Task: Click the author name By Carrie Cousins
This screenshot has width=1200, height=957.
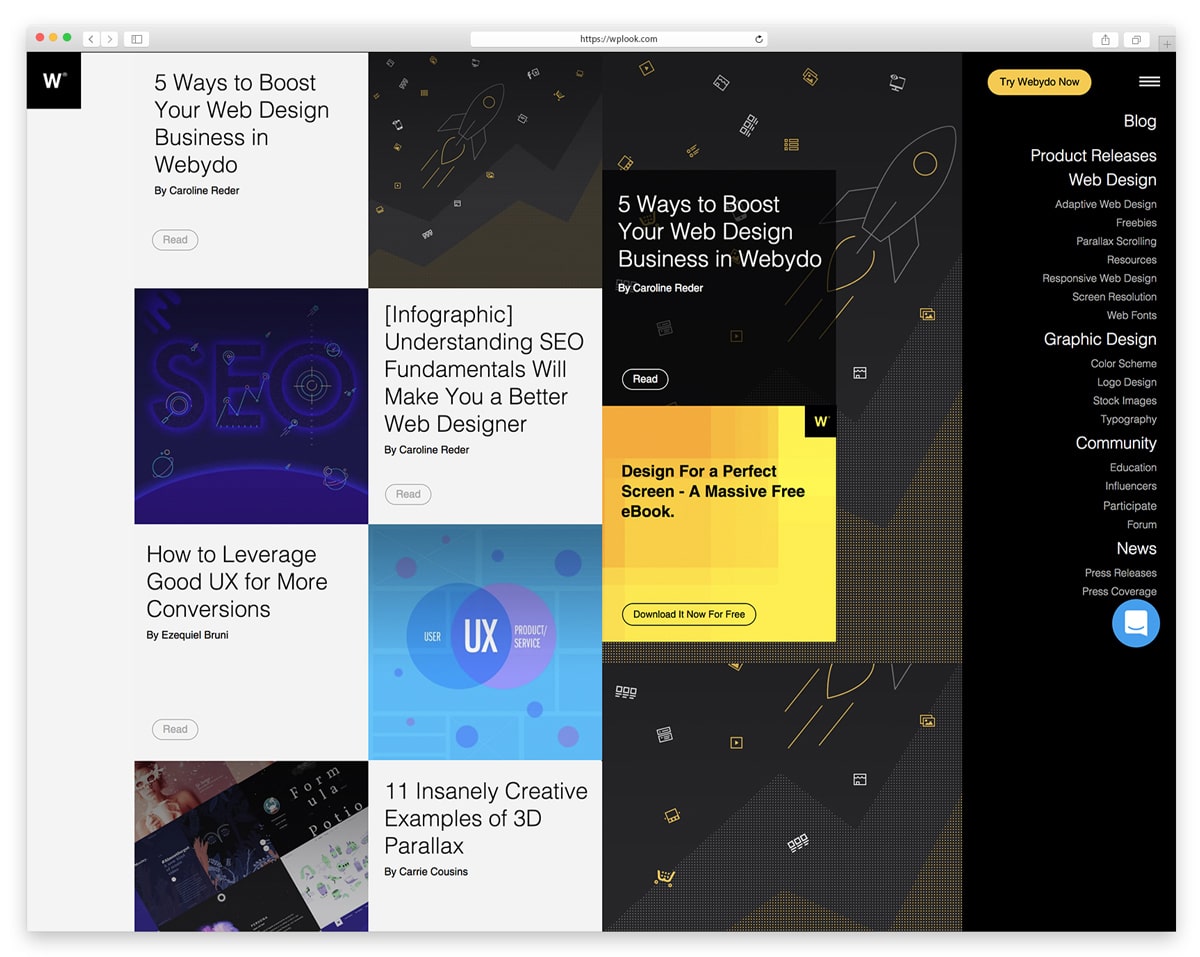Action: point(426,872)
